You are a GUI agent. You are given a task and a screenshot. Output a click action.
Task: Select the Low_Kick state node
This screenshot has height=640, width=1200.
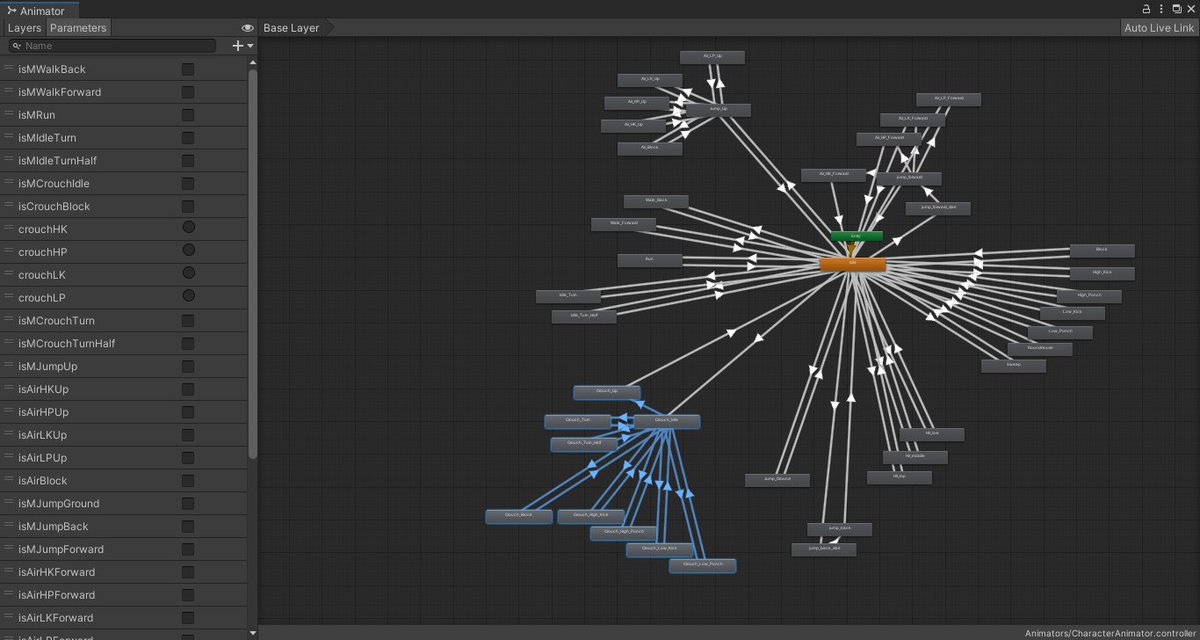pyautogui.click(x=1072, y=313)
